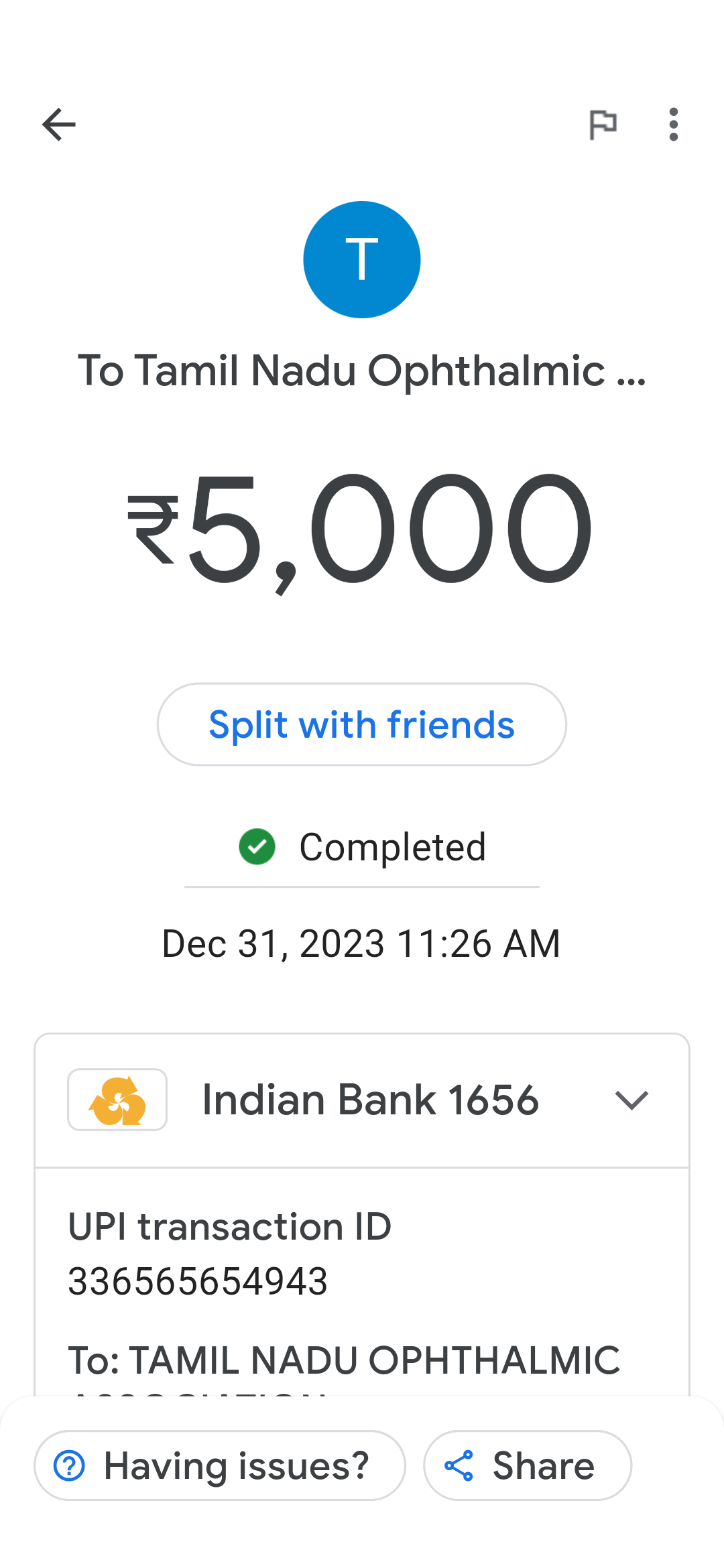Viewport: 724px width, 1568px height.
Task: Open the three-dot overflow menu
Action: click(x=673, y=125)
